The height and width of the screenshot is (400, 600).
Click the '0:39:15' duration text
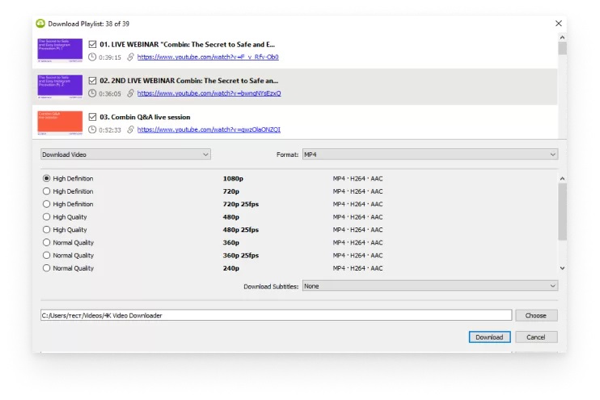coord(110,57)
